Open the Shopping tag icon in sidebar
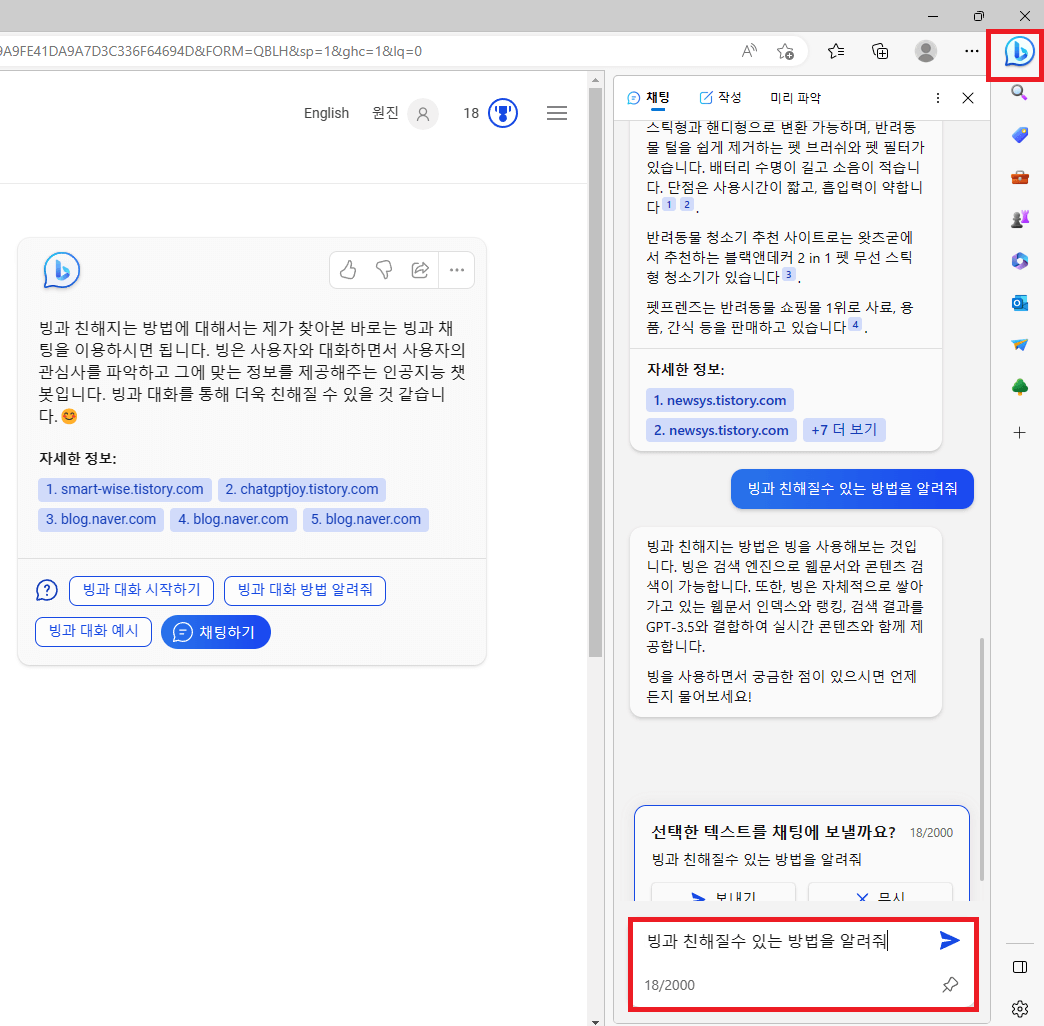 click(1019, 134)
